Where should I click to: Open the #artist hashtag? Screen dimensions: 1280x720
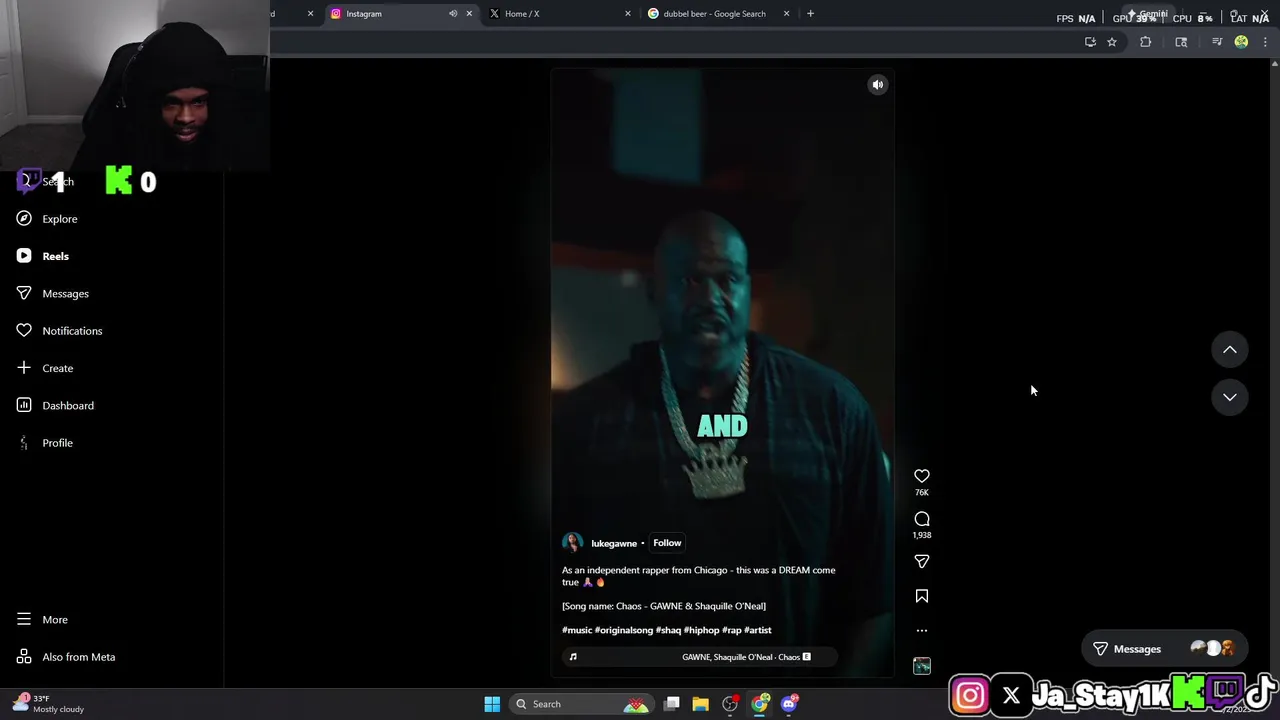pyautogui.click(x=758, y=630)
